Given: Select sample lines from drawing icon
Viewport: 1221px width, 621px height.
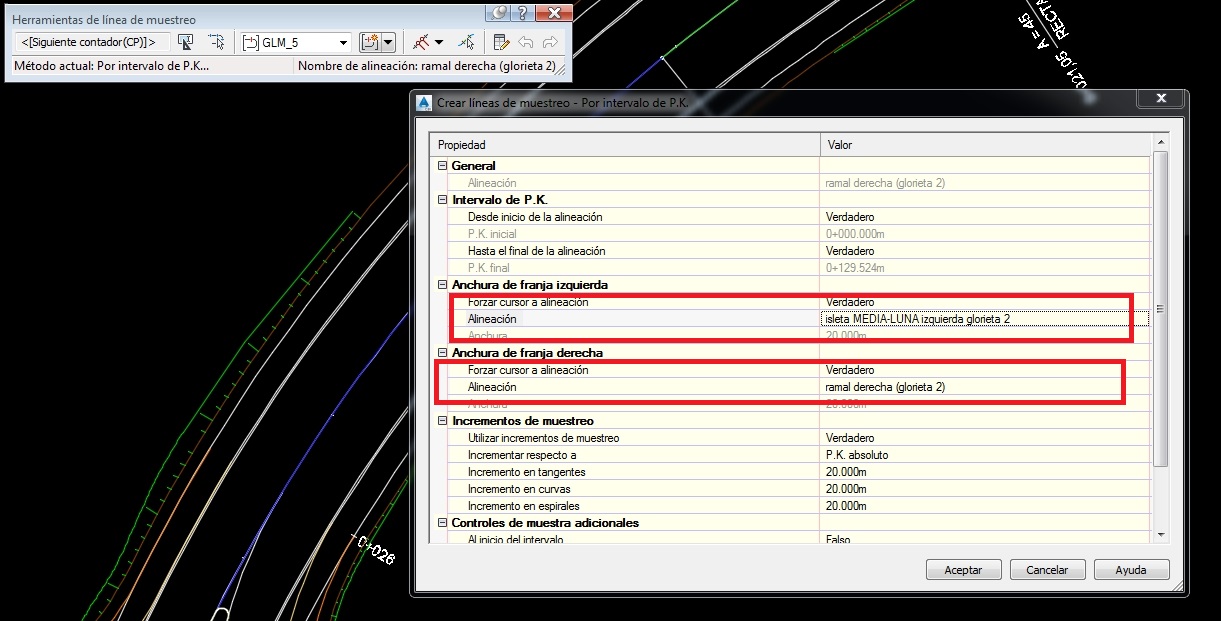Looking at the screenshot, I should pos(217,41).
